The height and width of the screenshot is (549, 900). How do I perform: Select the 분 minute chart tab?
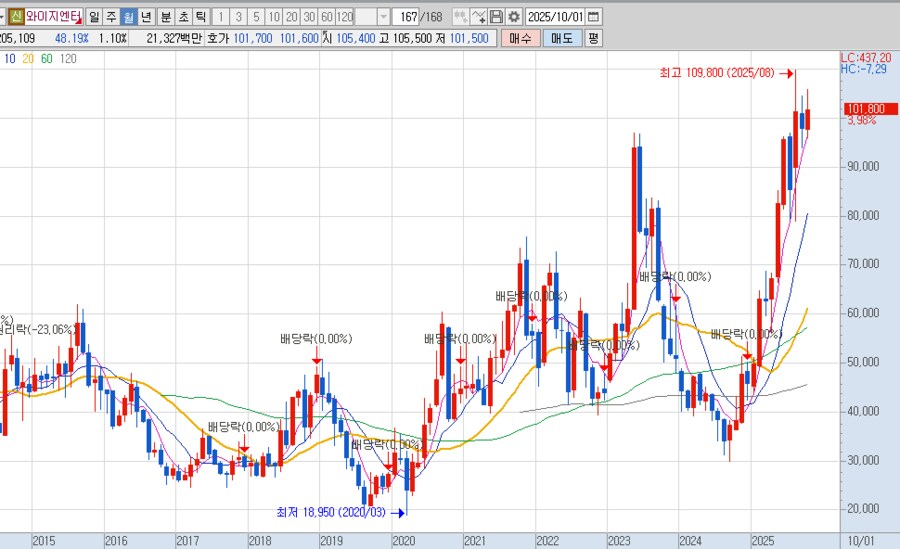pyautogui.click(x=165, y=17)
